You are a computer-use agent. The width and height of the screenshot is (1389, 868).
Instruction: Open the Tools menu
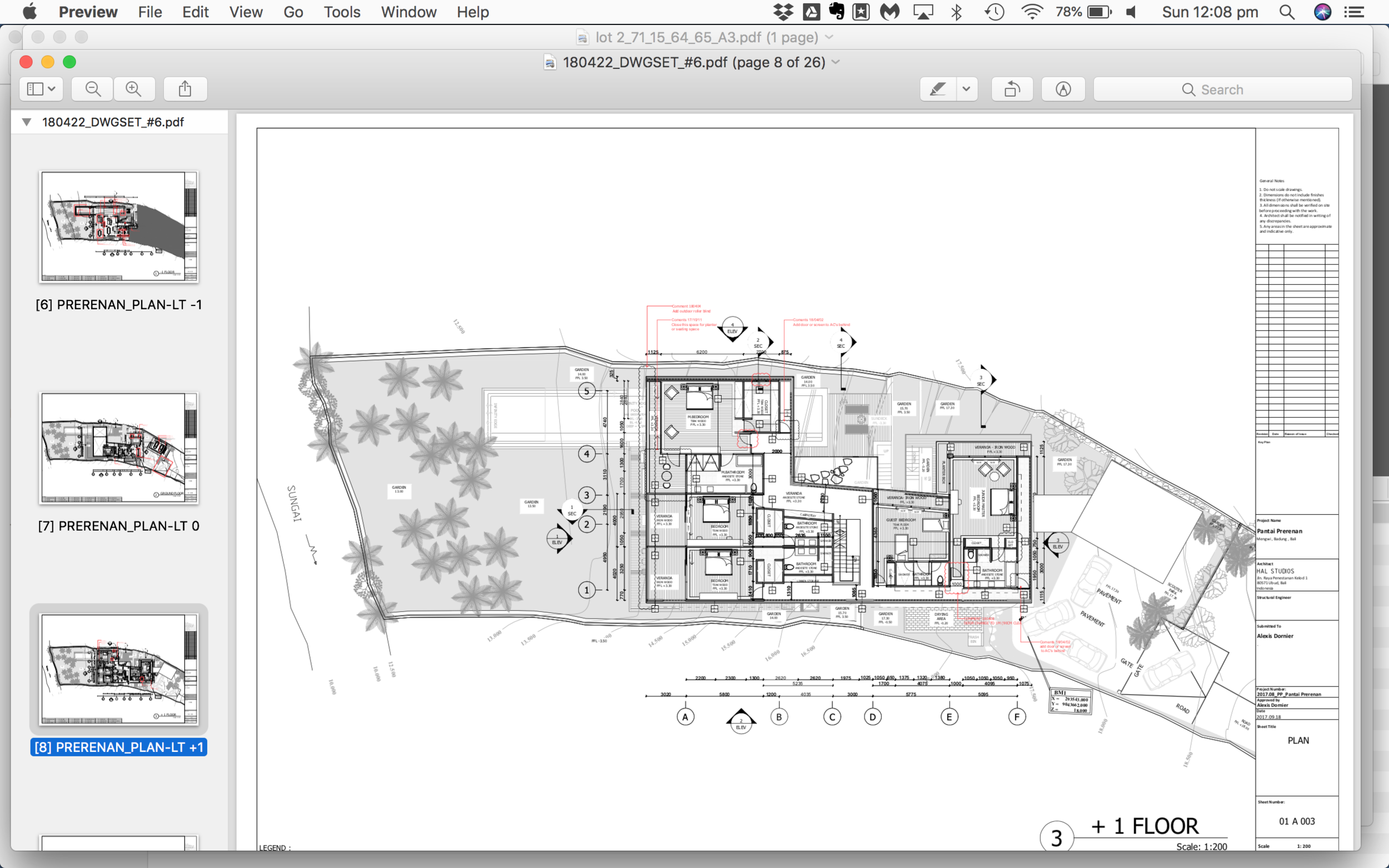(342, 12)
